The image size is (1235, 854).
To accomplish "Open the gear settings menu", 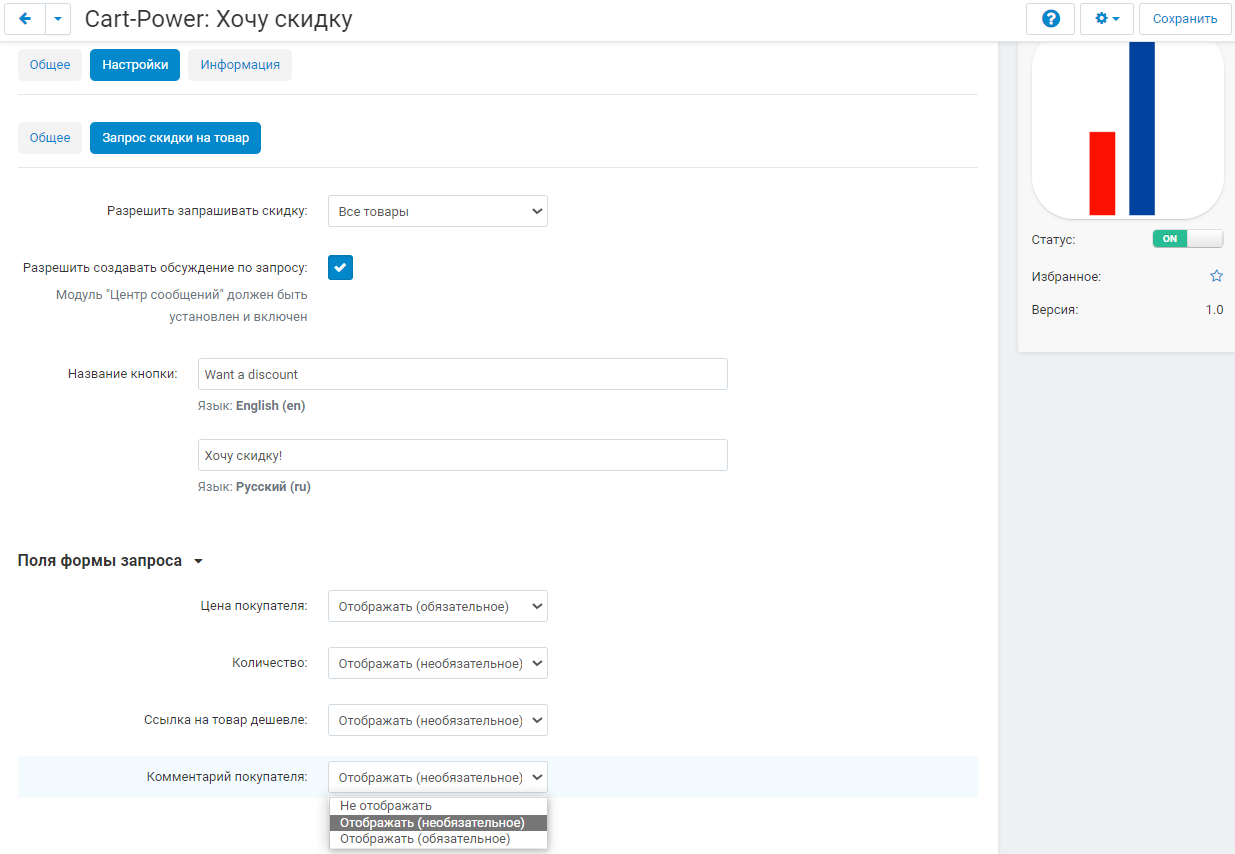I will (1106, 19).
